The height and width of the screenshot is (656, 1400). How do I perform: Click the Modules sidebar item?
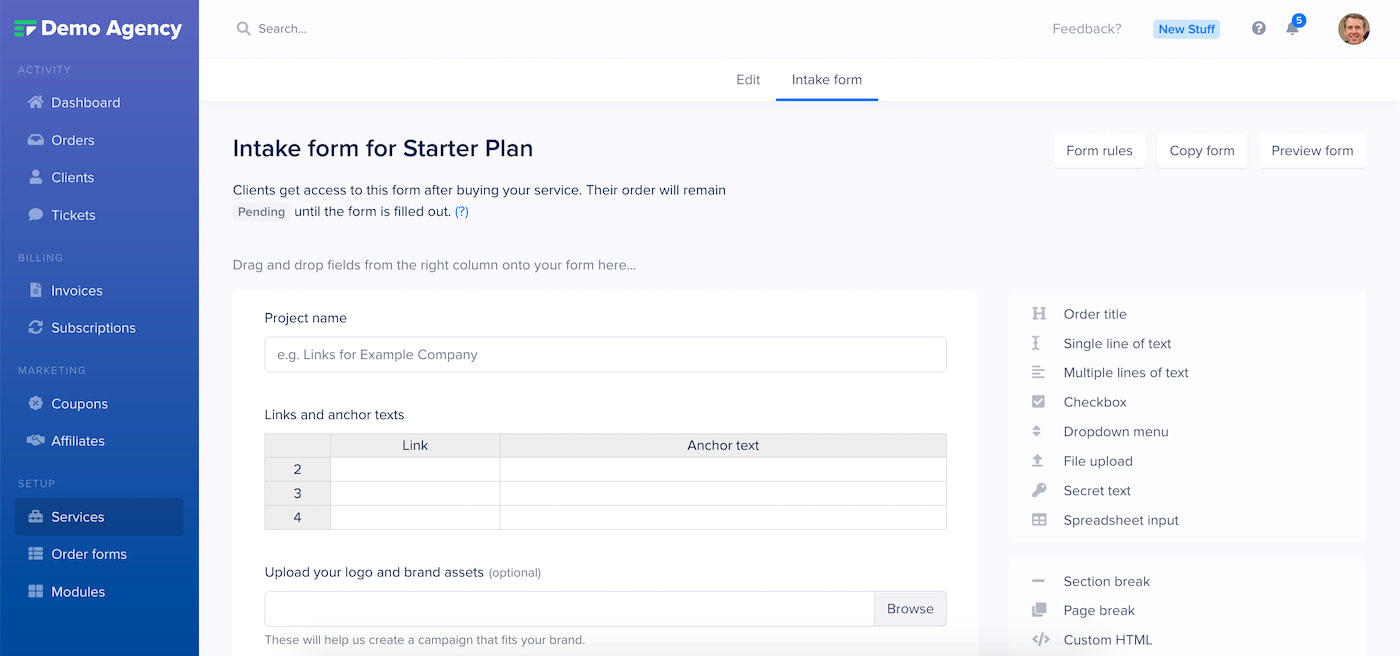coord(79,591)
